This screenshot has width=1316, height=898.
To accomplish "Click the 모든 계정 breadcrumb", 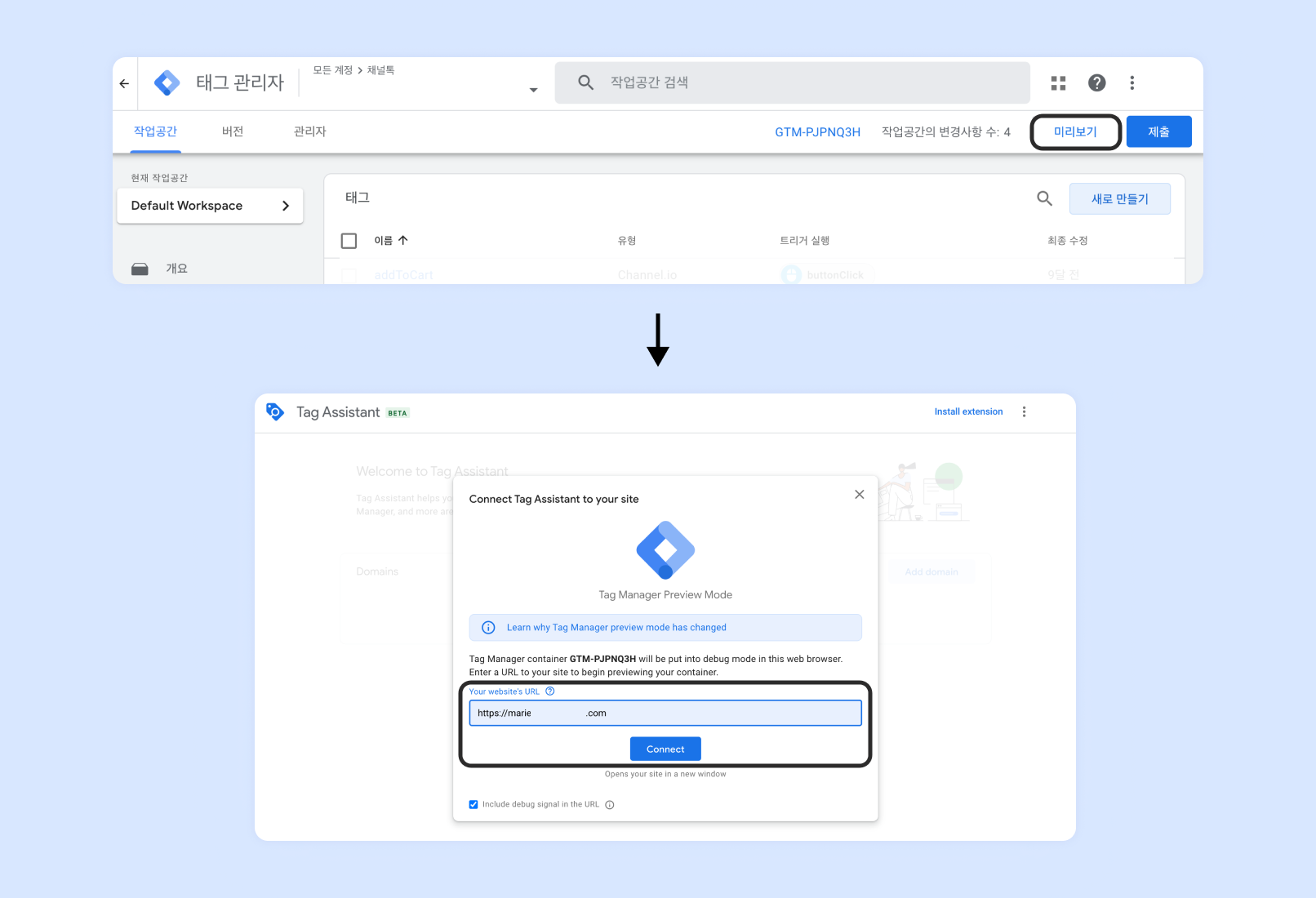I will pyautogui.click(x=333, y=70).
